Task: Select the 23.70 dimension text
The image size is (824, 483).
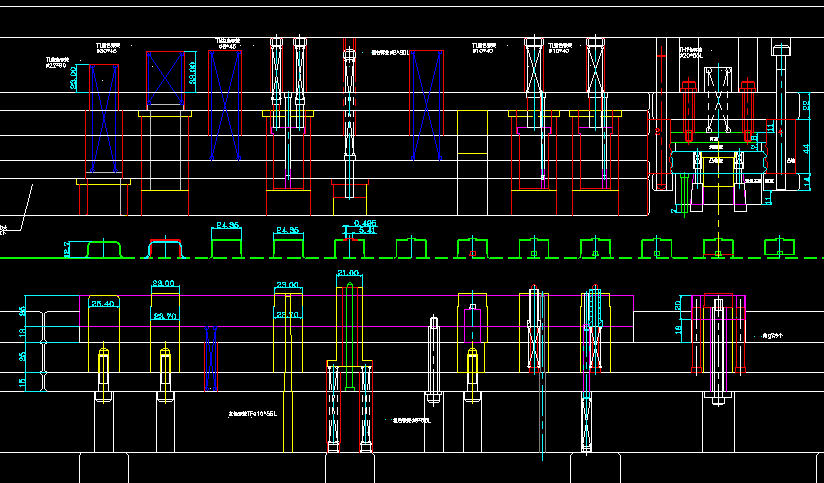Action: pyautogui.click(x=164, y=316)
